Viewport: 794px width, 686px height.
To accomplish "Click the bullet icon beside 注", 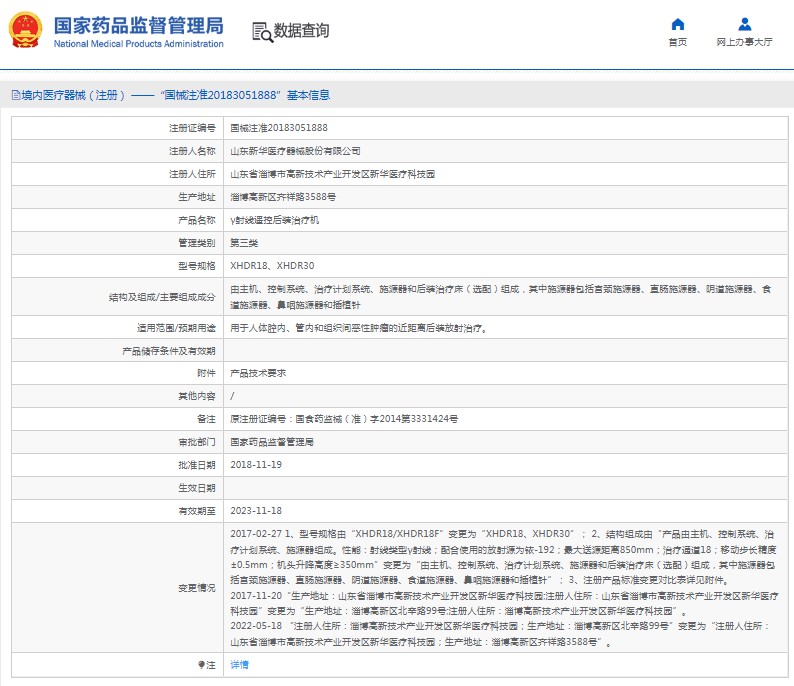I will [x=201, y=664].
